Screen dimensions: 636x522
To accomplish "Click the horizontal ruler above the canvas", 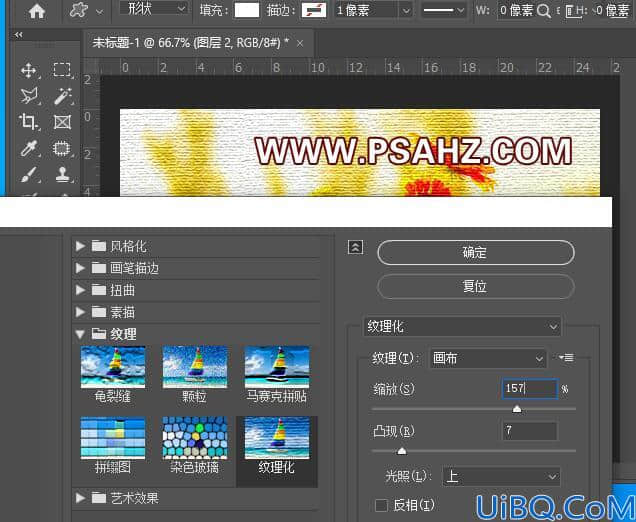I will tap(359, 67).
